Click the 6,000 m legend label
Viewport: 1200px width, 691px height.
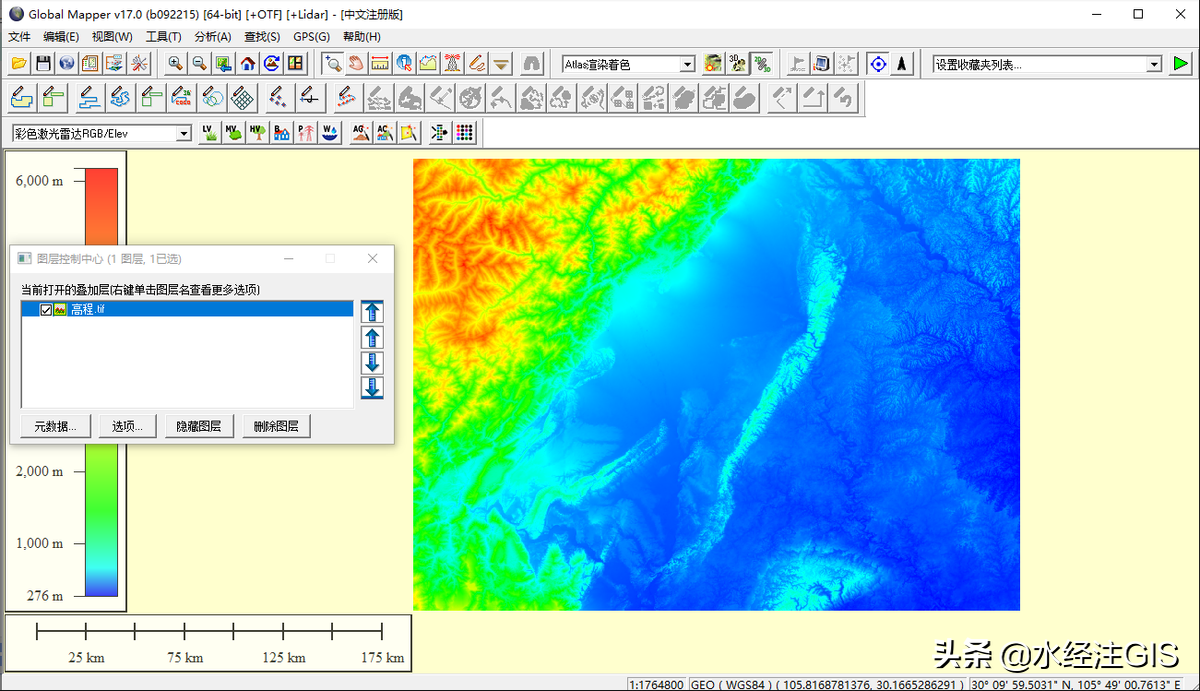tap(39, 180)
